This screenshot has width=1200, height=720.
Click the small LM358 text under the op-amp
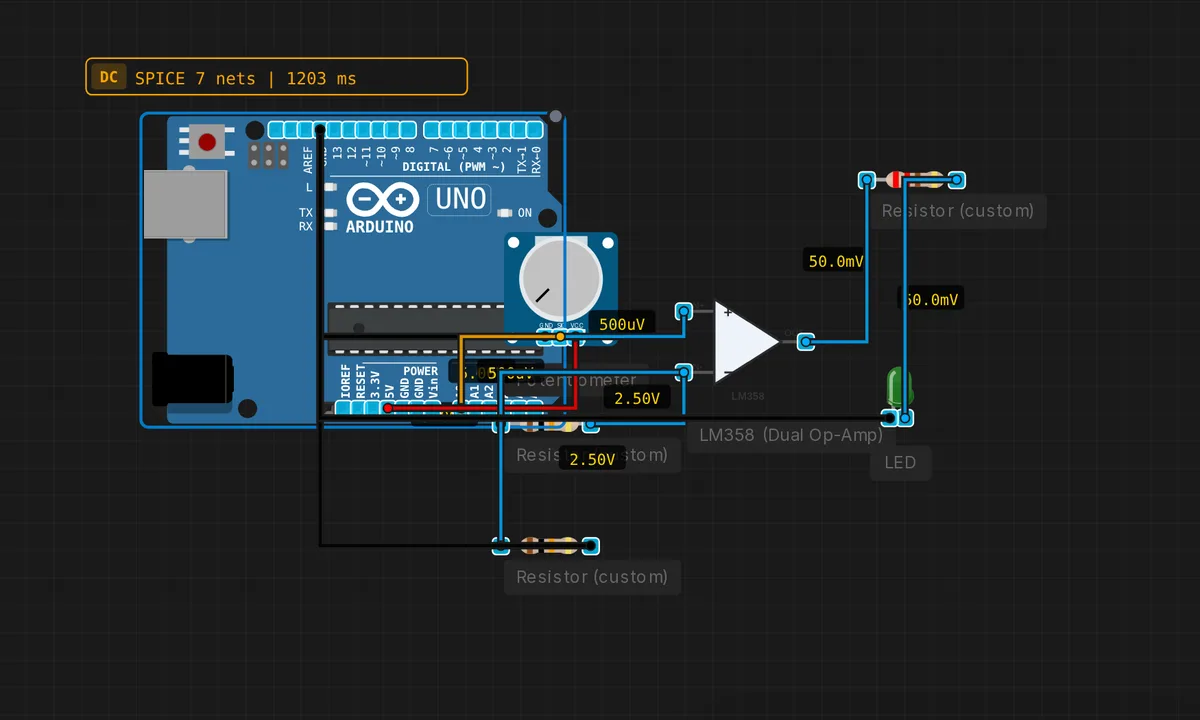point(747,396)
